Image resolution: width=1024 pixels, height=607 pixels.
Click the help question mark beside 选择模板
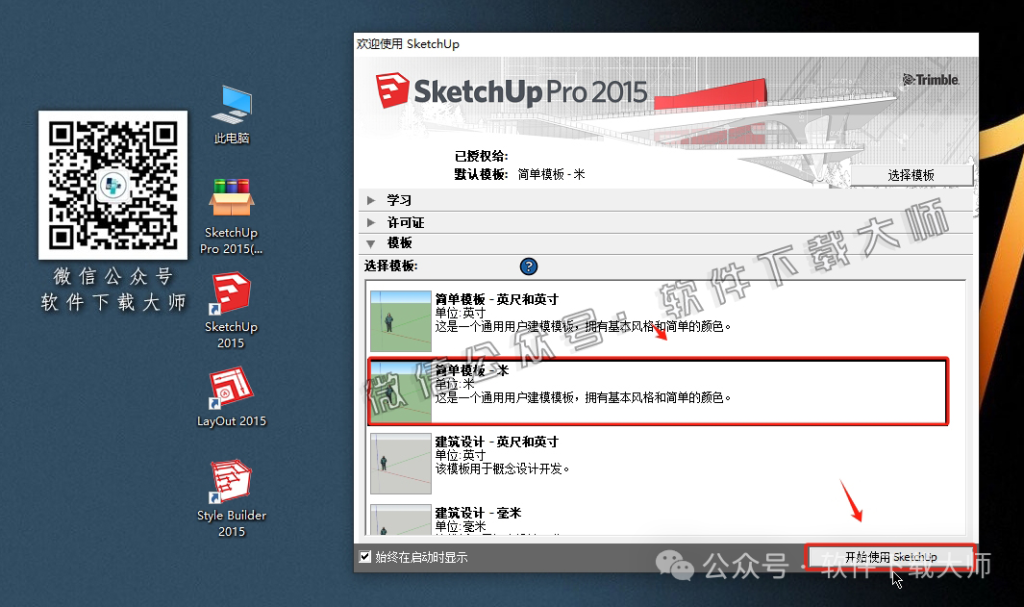point(528,266)
